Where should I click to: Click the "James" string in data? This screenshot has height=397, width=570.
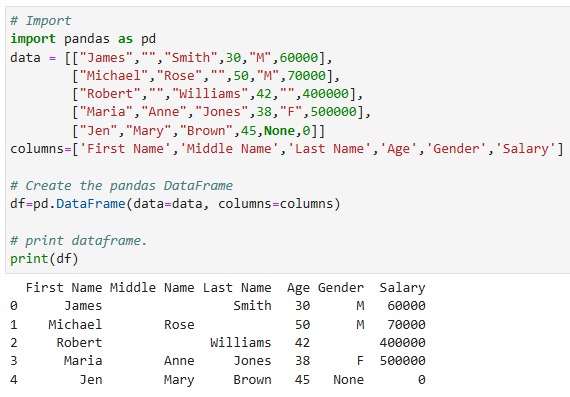(x=106, y=57)
